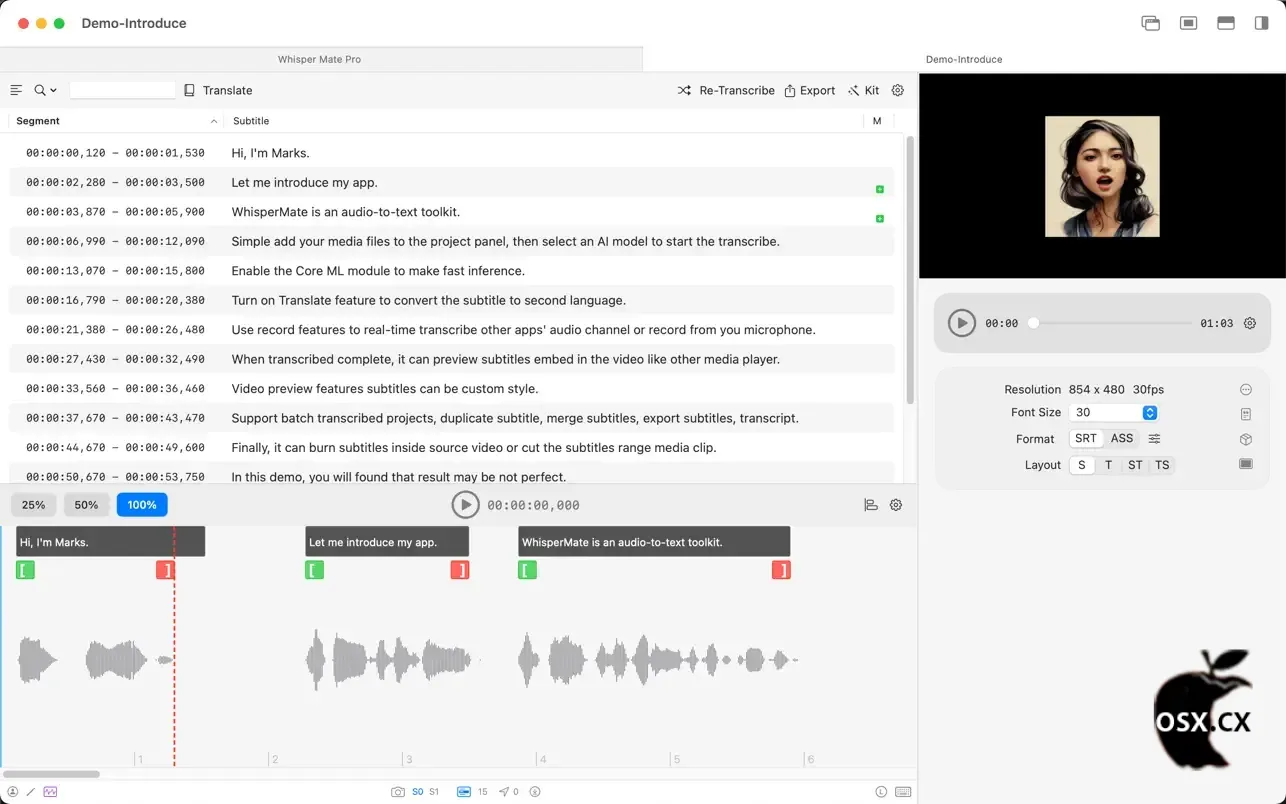Click the Export button

(810, 90)
